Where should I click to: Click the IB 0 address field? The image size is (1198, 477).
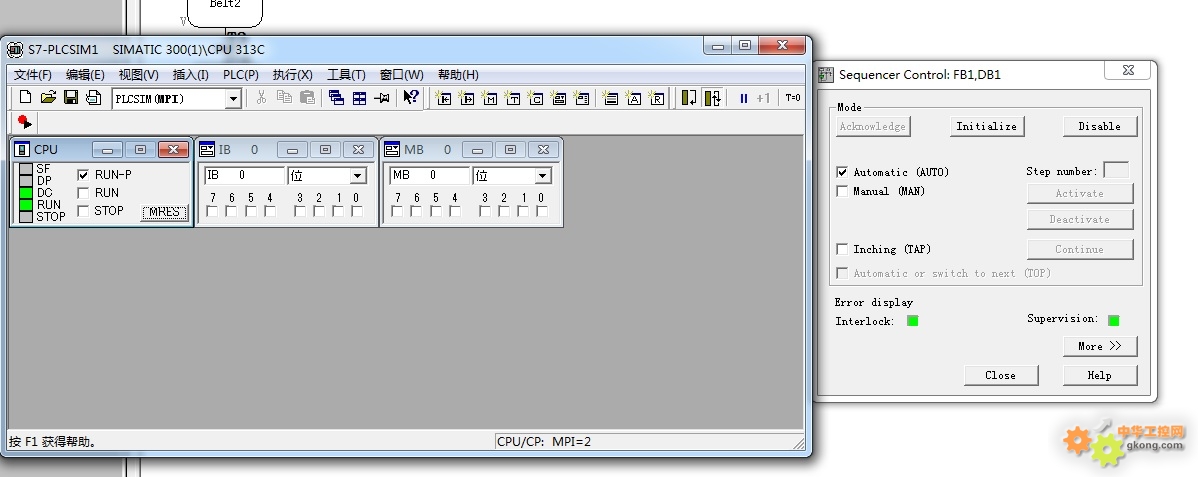click(x=244, y=176)
